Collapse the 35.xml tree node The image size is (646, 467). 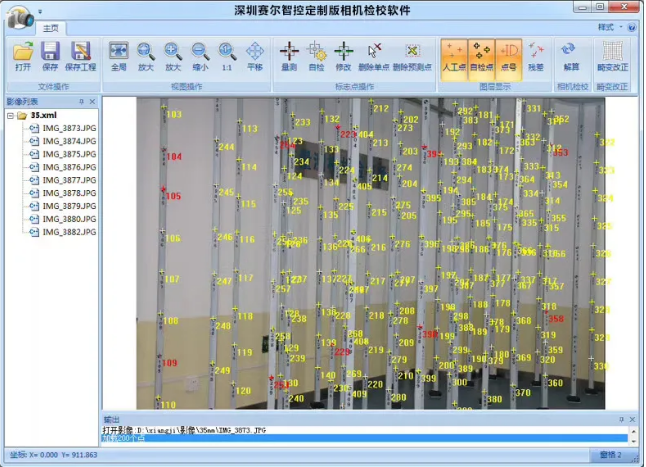click(9, 116)
